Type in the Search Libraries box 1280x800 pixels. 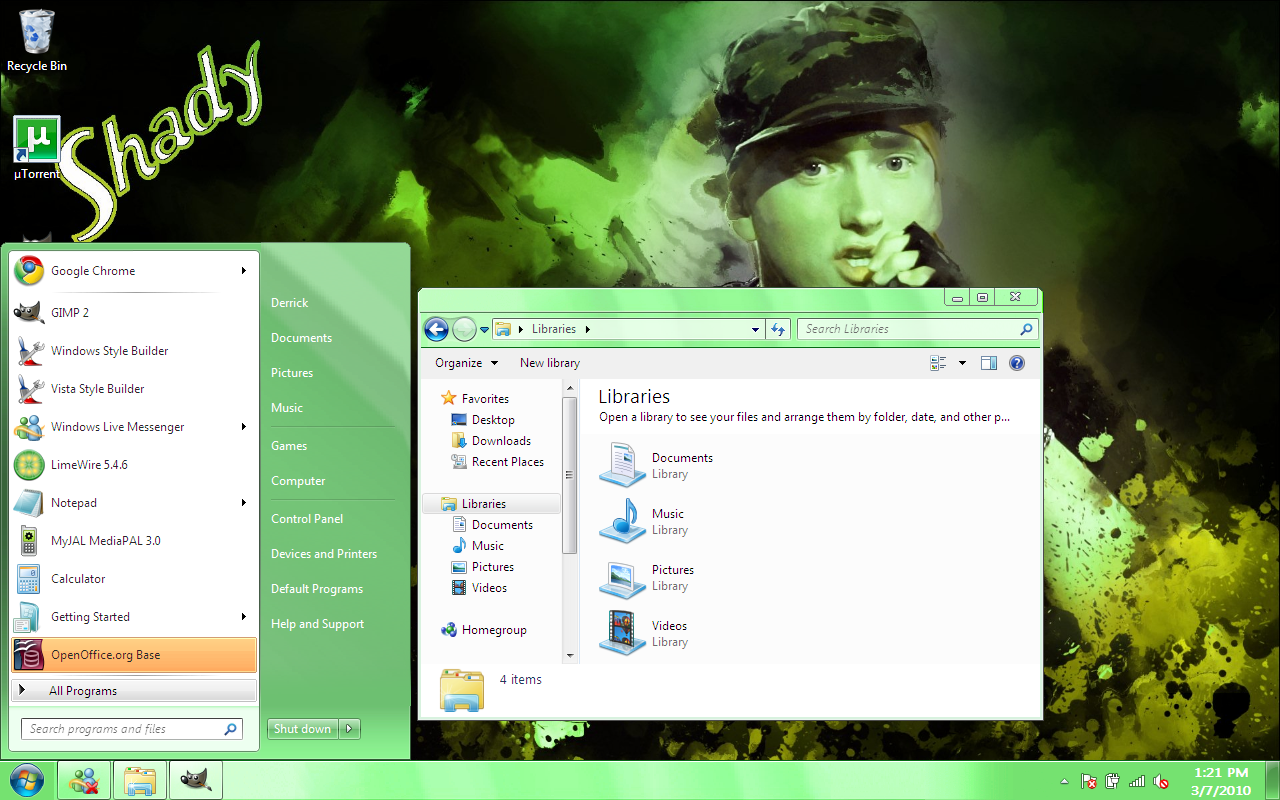905,328
